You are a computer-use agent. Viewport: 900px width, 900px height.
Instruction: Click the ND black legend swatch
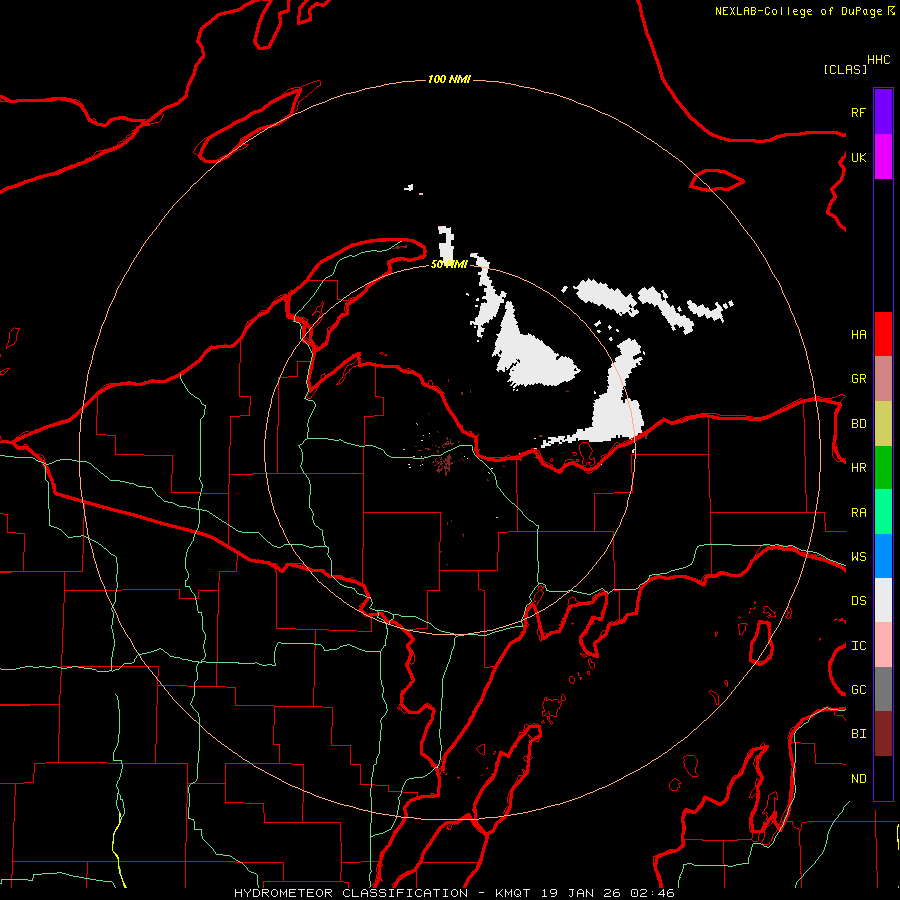pyautogui.click(x=883, y=778)
